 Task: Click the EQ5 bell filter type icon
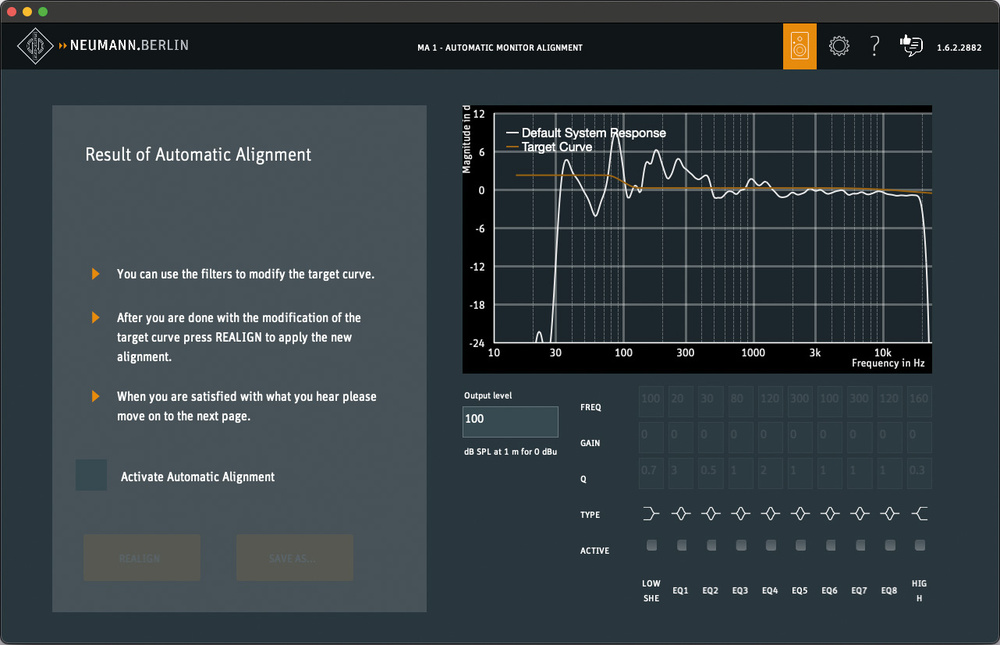(800, 514)
